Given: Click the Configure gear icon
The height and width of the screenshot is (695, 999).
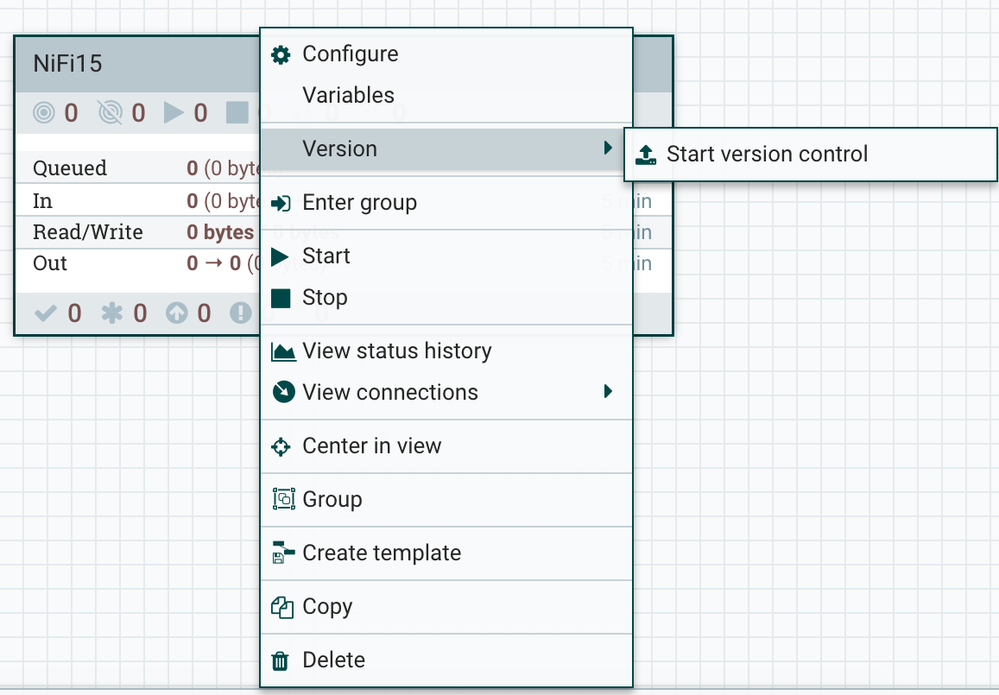Looking at the screenshot, I should (x=280, y=54).
